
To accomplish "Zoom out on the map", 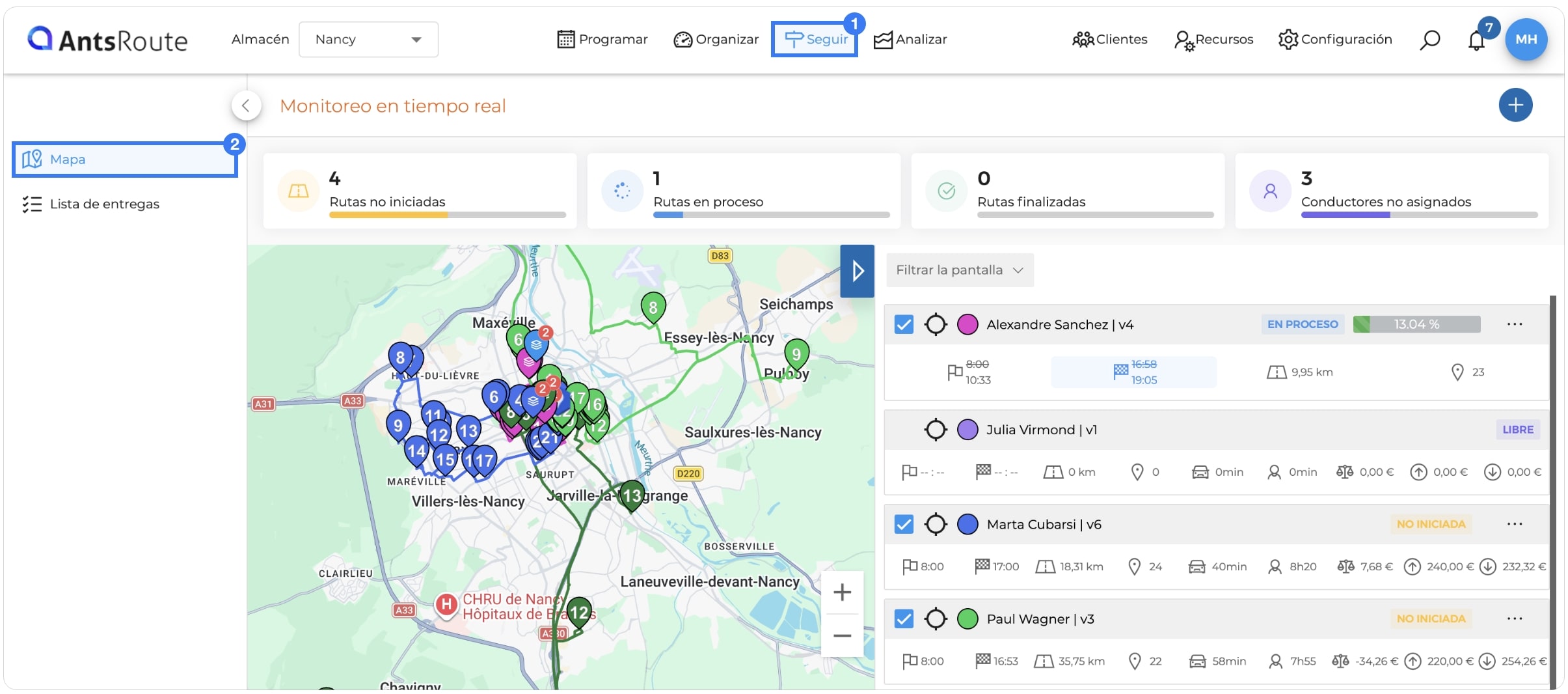I will (842, 635).
